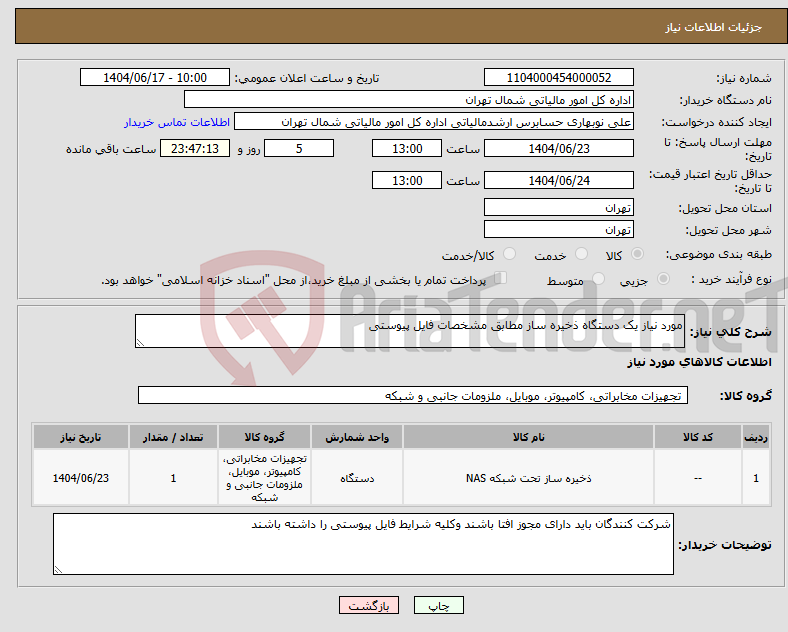The width and height of the screenshot is (788, 632).
Task: Open the اطلاعات تماس خریدار link
Action: [177, 122]
